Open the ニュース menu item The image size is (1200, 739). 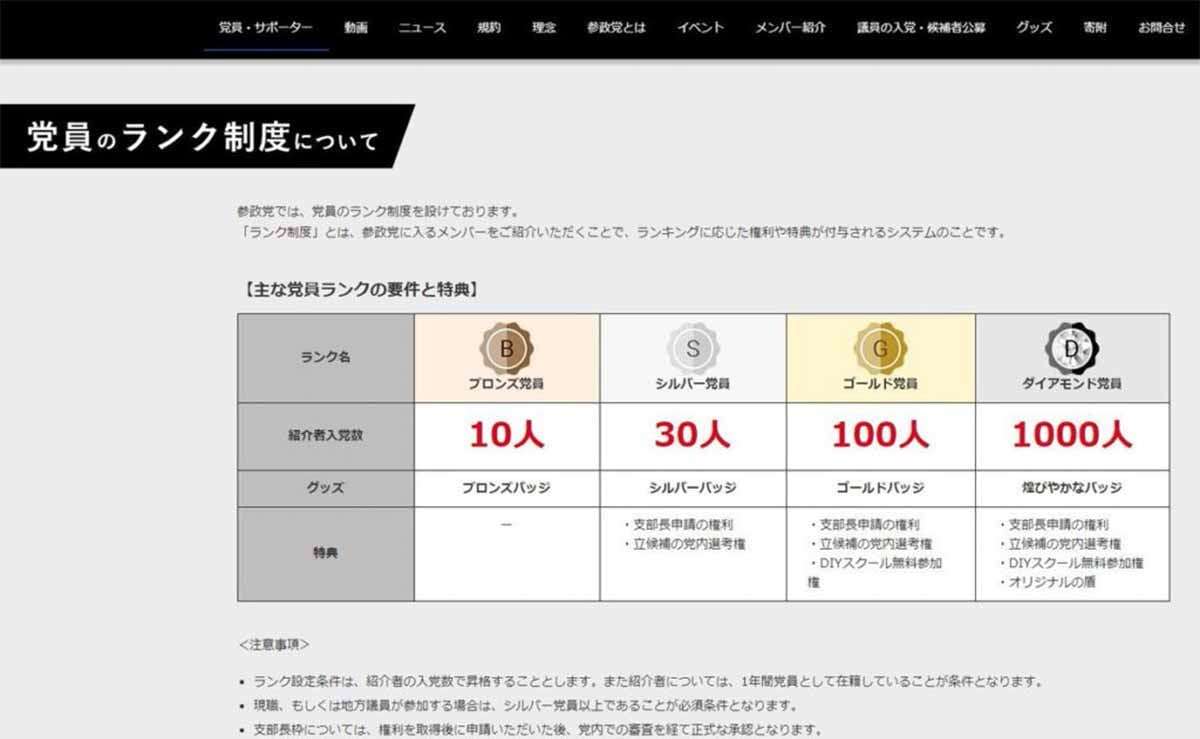[422, 28]
